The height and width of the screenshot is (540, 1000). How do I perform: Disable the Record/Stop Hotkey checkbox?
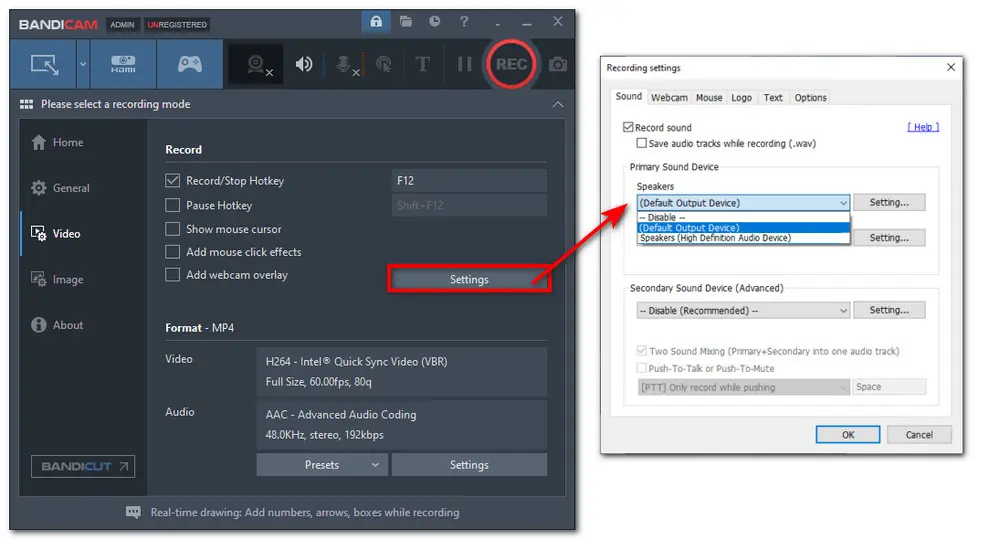(173, 181)
